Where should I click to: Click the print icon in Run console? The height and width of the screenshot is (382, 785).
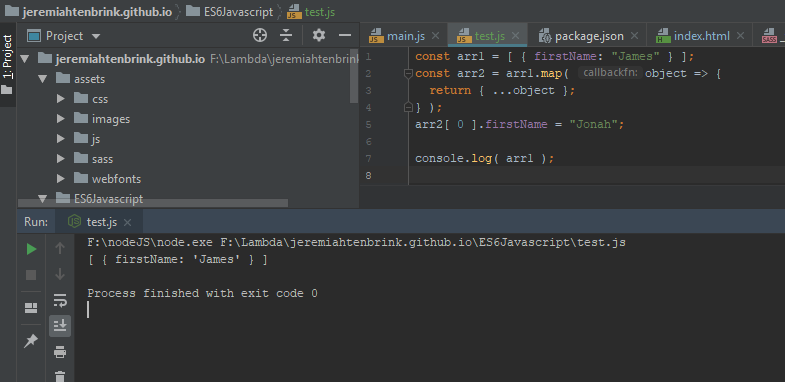pyautogui.click(x=60, y=352)
